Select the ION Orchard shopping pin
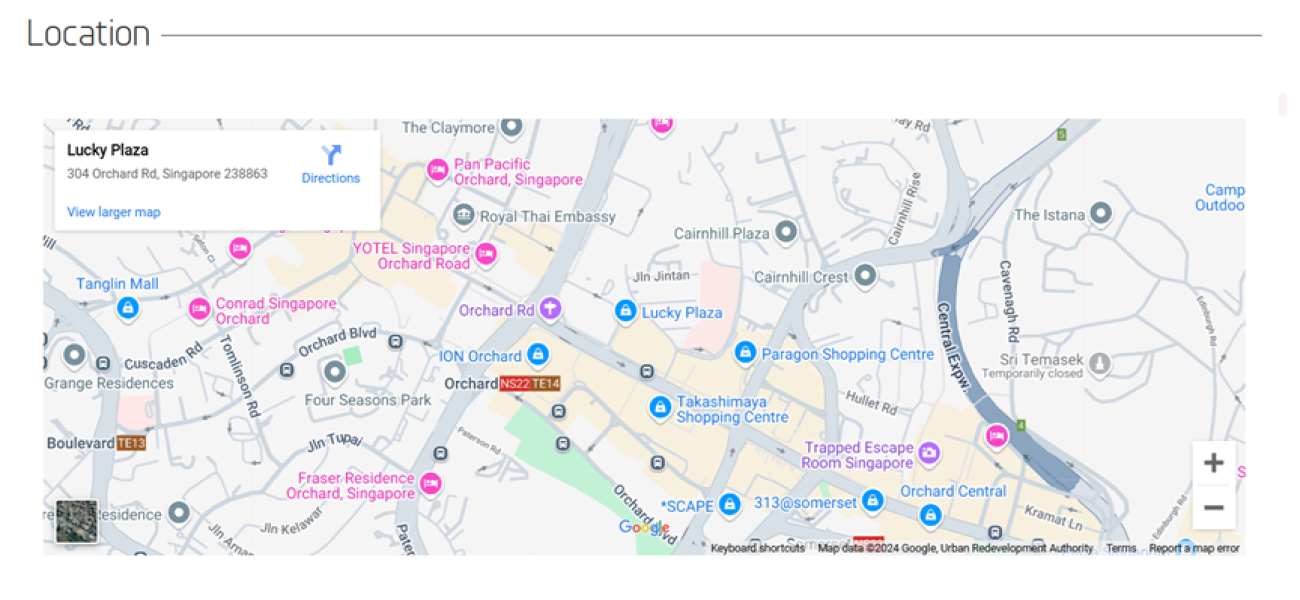This screenshot has width=1300, height=600. [538, 355]
